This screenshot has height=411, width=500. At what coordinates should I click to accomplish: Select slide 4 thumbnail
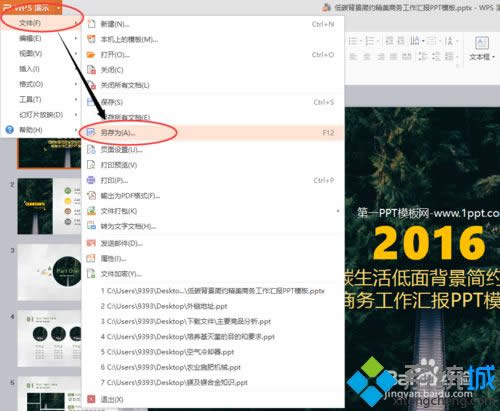(x=49, y=338)
